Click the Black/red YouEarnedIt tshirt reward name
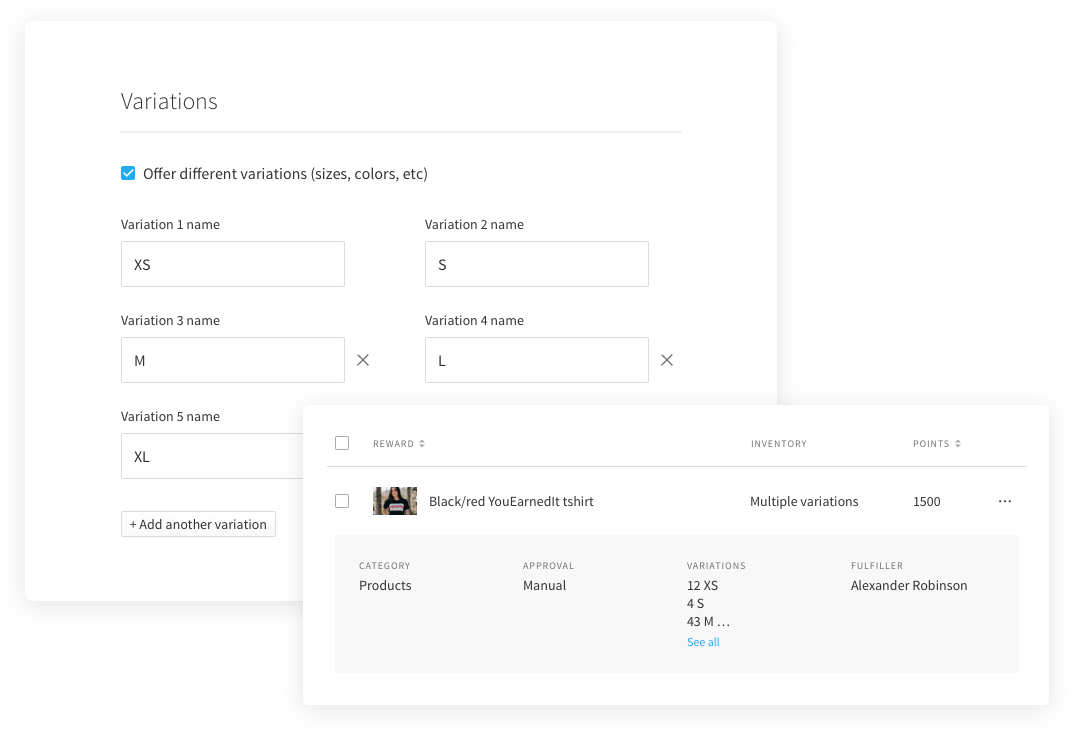This screenshot has height=734, width=1074. 511,501
